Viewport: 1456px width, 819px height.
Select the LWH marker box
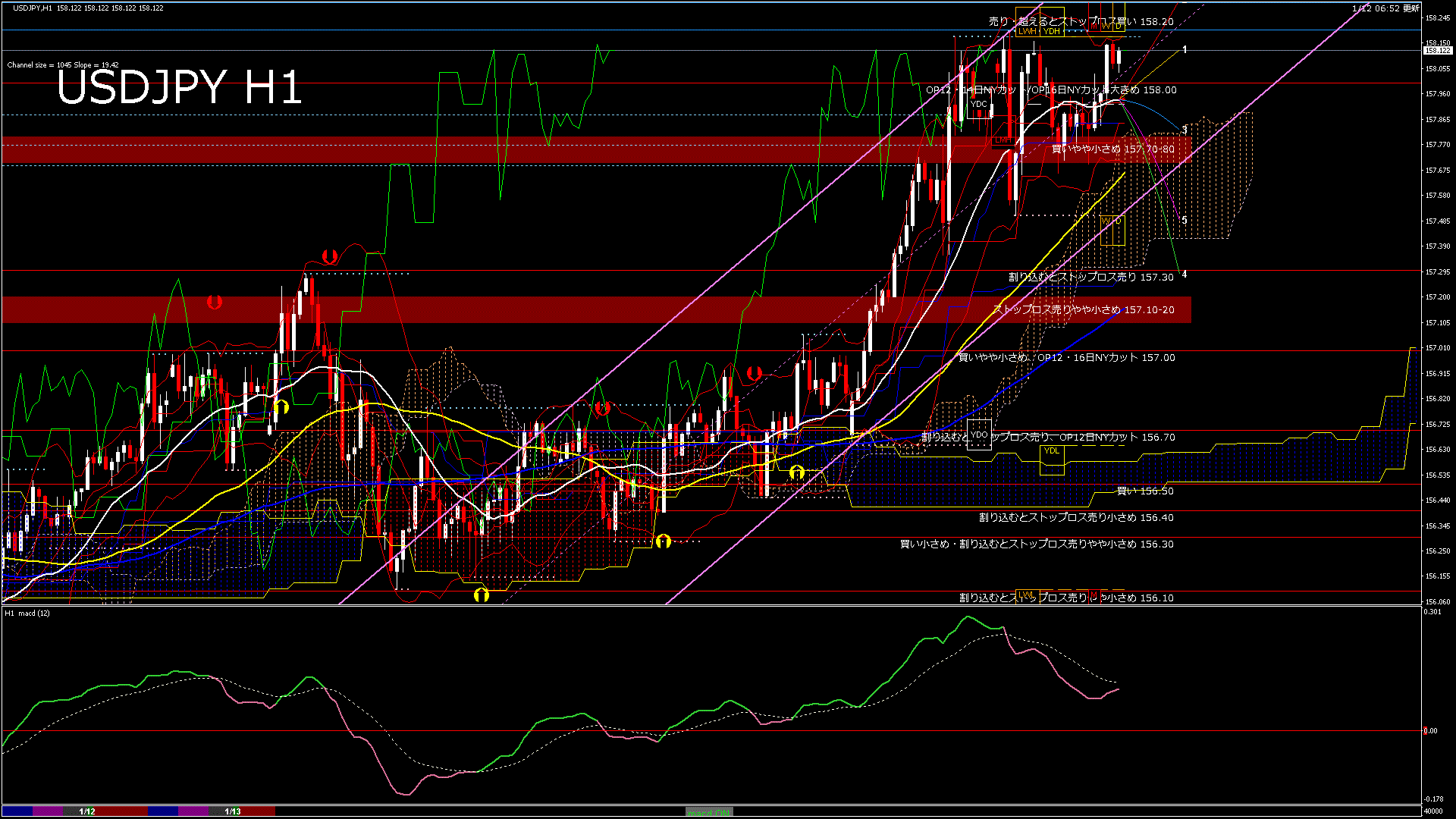(1027, 32)
